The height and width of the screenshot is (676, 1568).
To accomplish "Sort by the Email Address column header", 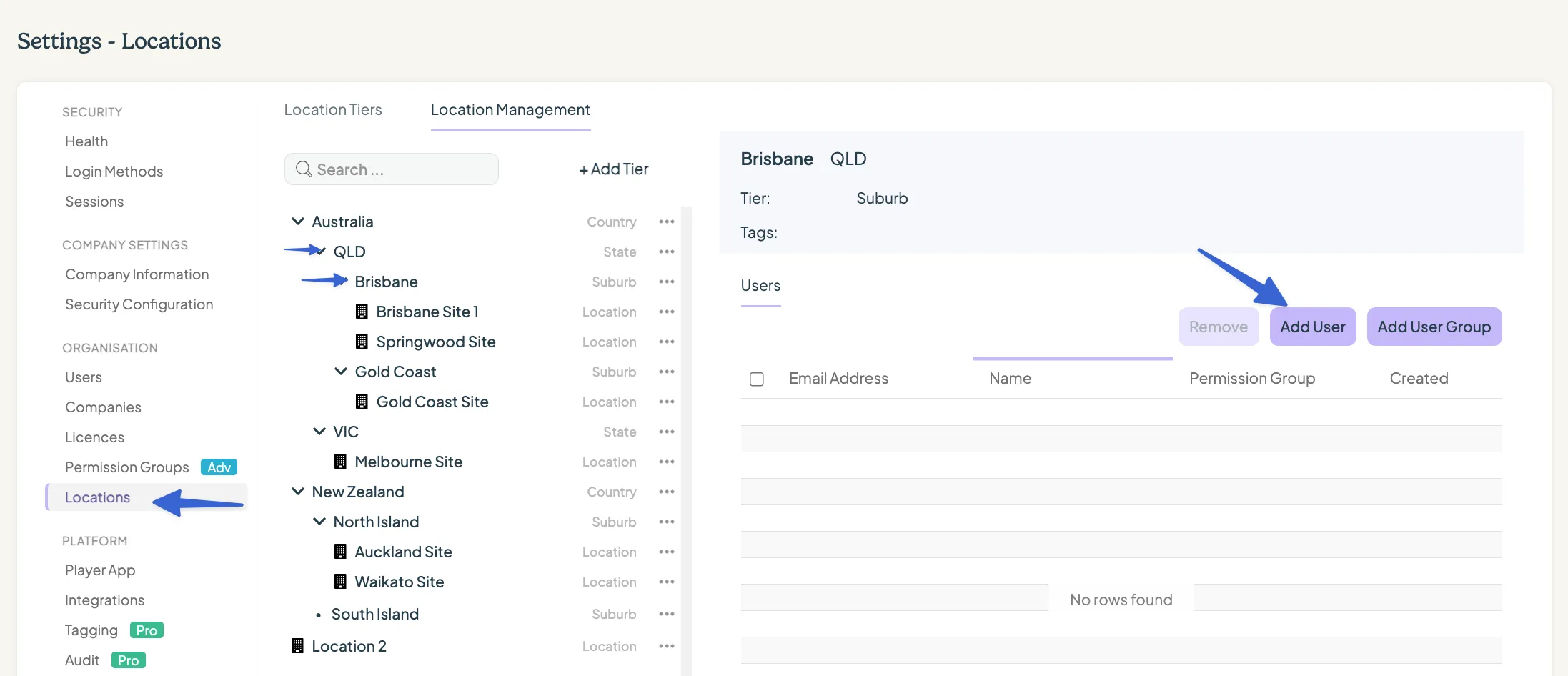I will (x=839, y=379).
